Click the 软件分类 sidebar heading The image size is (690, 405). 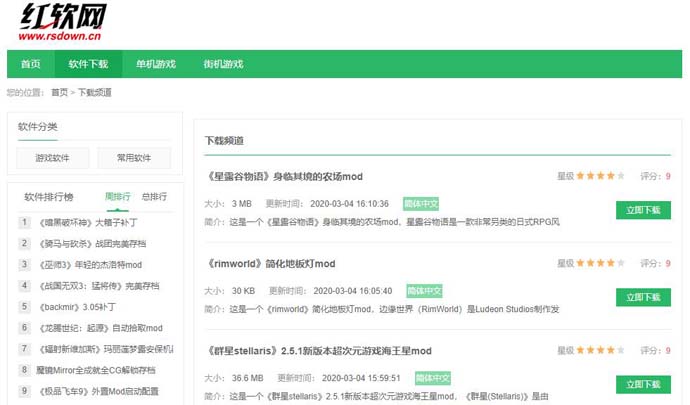tap(38, 127)
